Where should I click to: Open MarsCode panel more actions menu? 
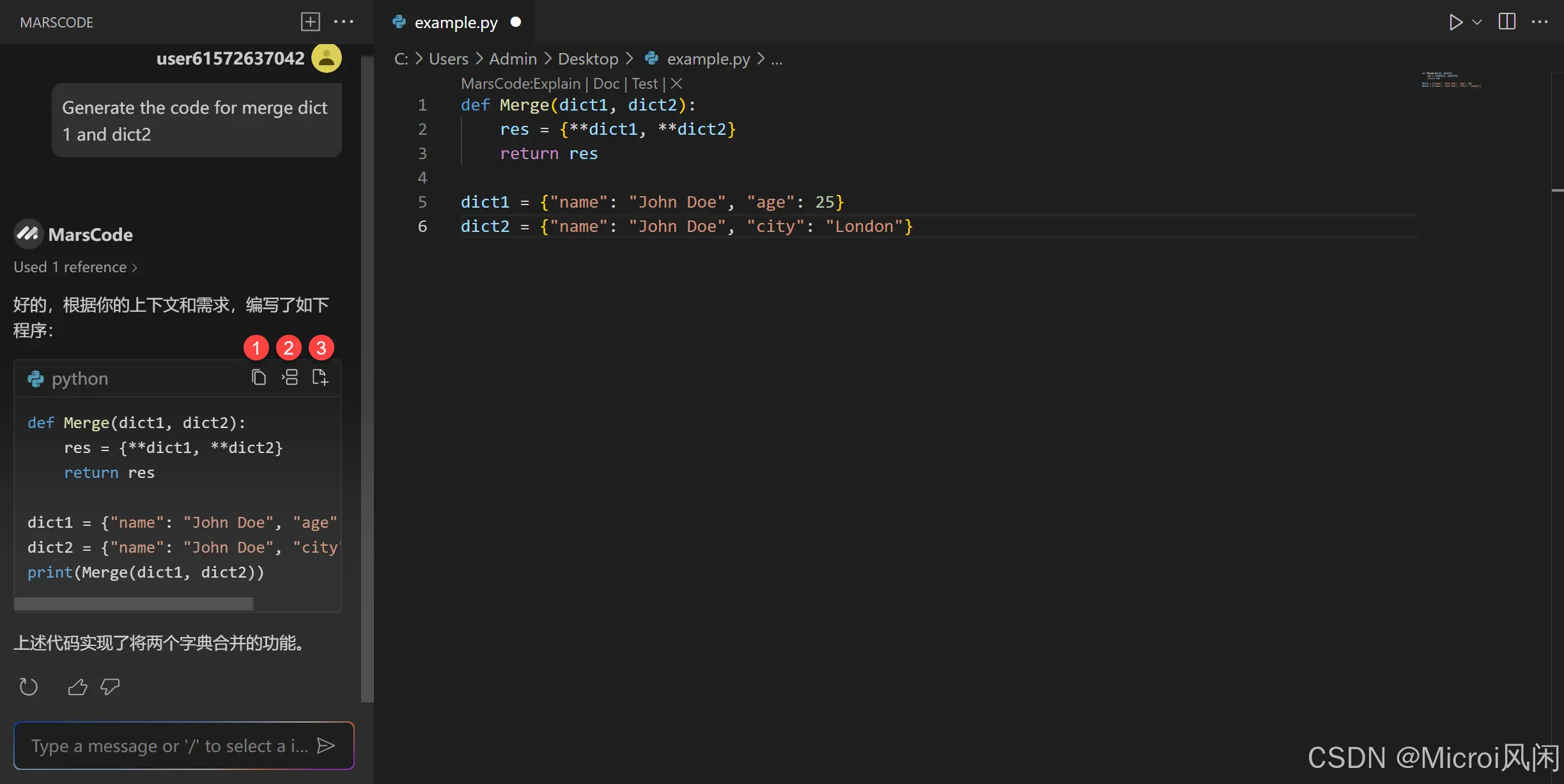(x=344, y=22)
